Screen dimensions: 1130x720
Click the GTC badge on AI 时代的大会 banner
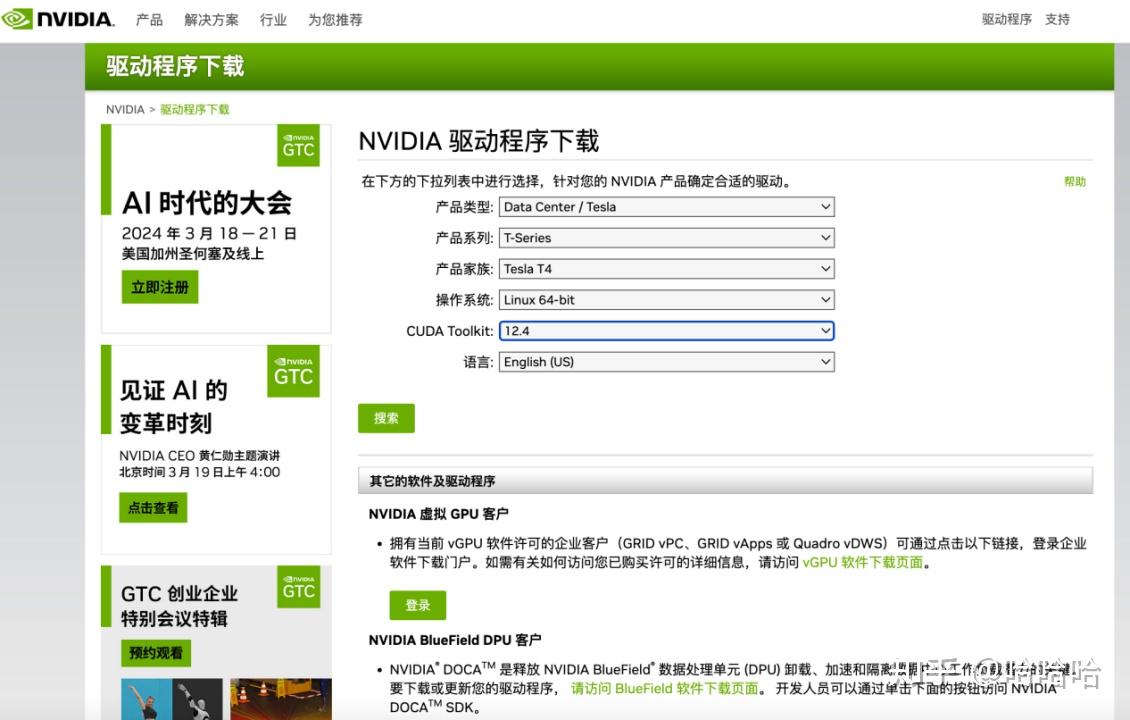coord(298,146)
